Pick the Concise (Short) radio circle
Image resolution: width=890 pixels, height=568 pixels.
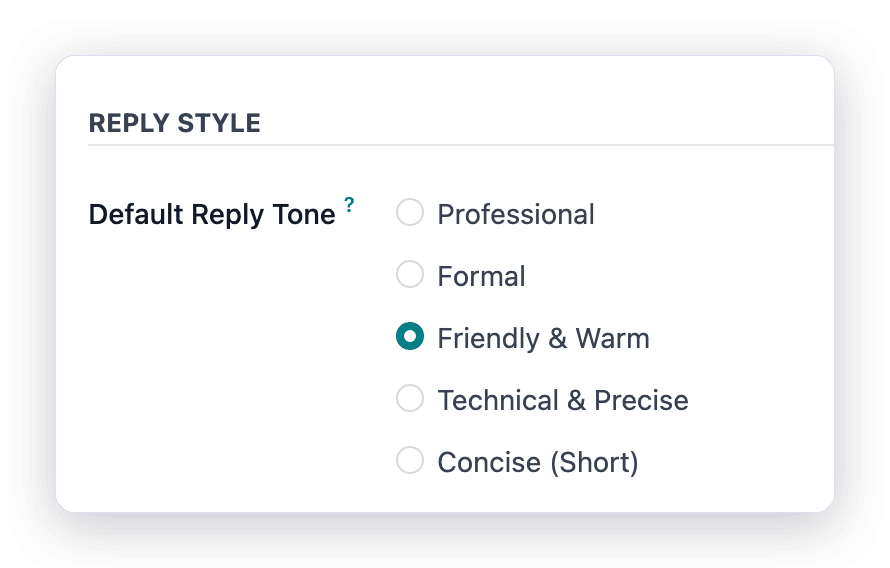(410, 460)
